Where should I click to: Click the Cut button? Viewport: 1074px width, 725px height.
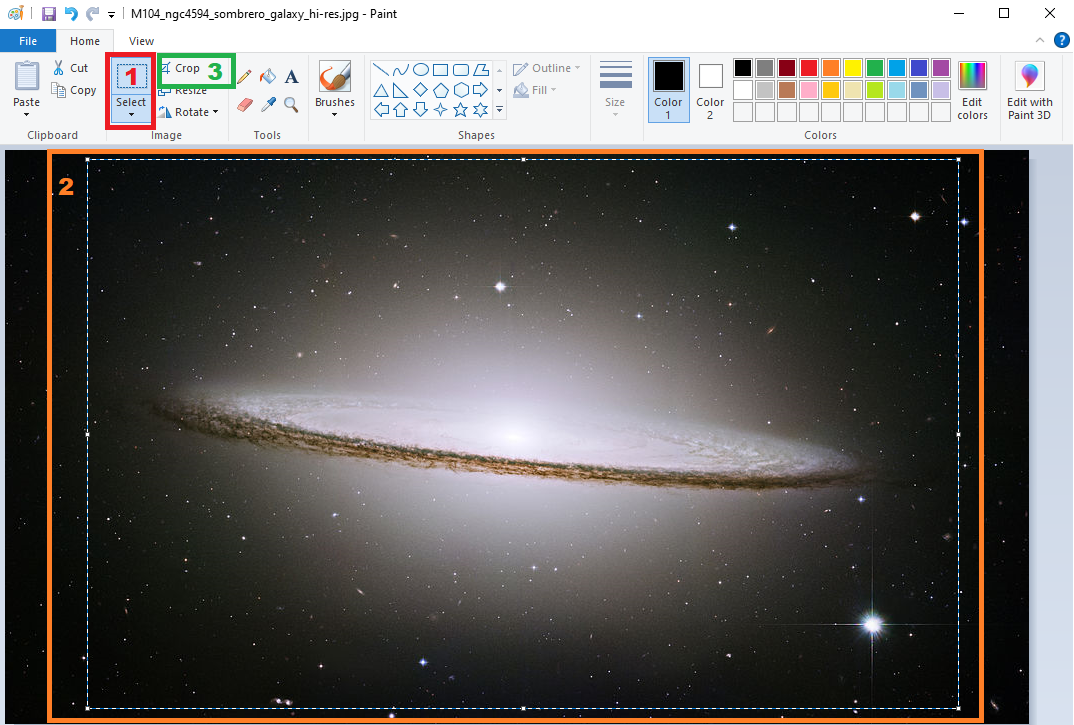point(71,68)
